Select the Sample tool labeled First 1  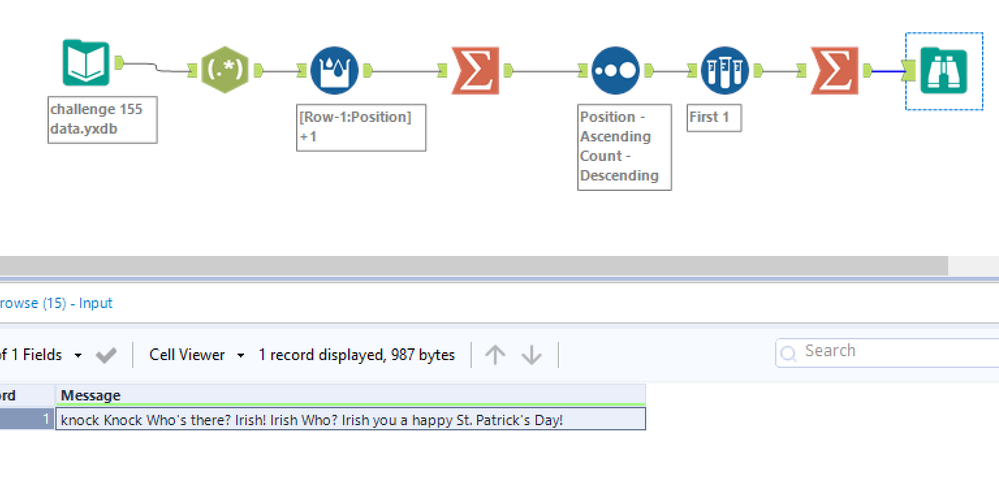point(724,70)
